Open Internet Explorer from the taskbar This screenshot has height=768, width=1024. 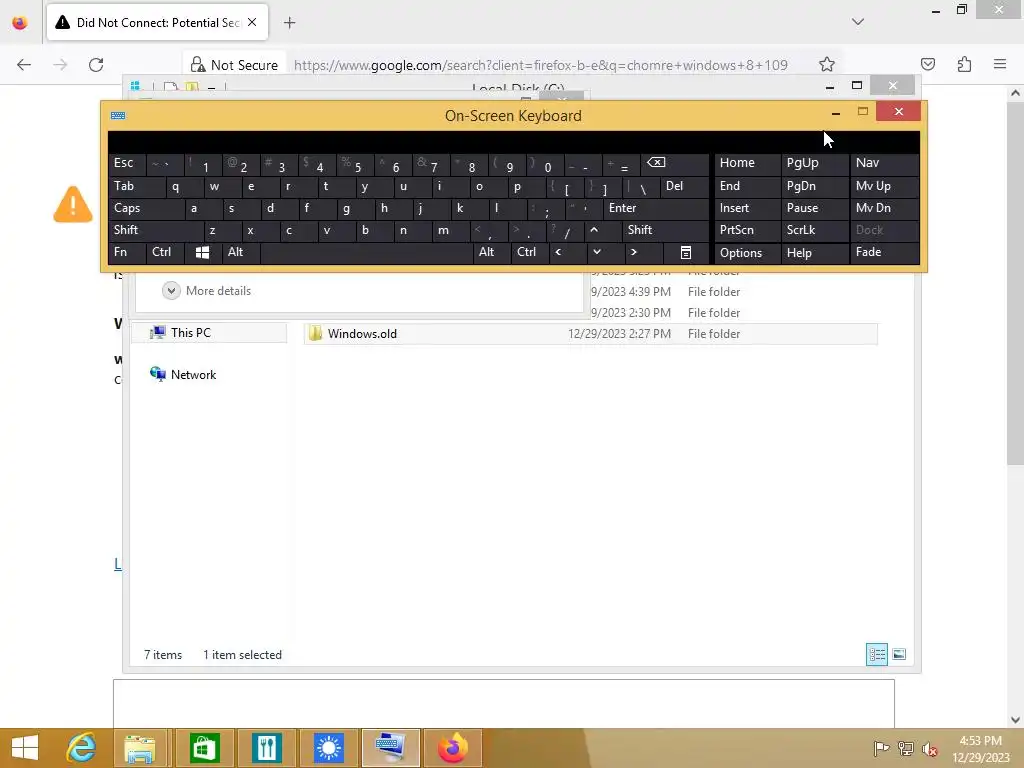pyautogui.click(x=82, y=748)
